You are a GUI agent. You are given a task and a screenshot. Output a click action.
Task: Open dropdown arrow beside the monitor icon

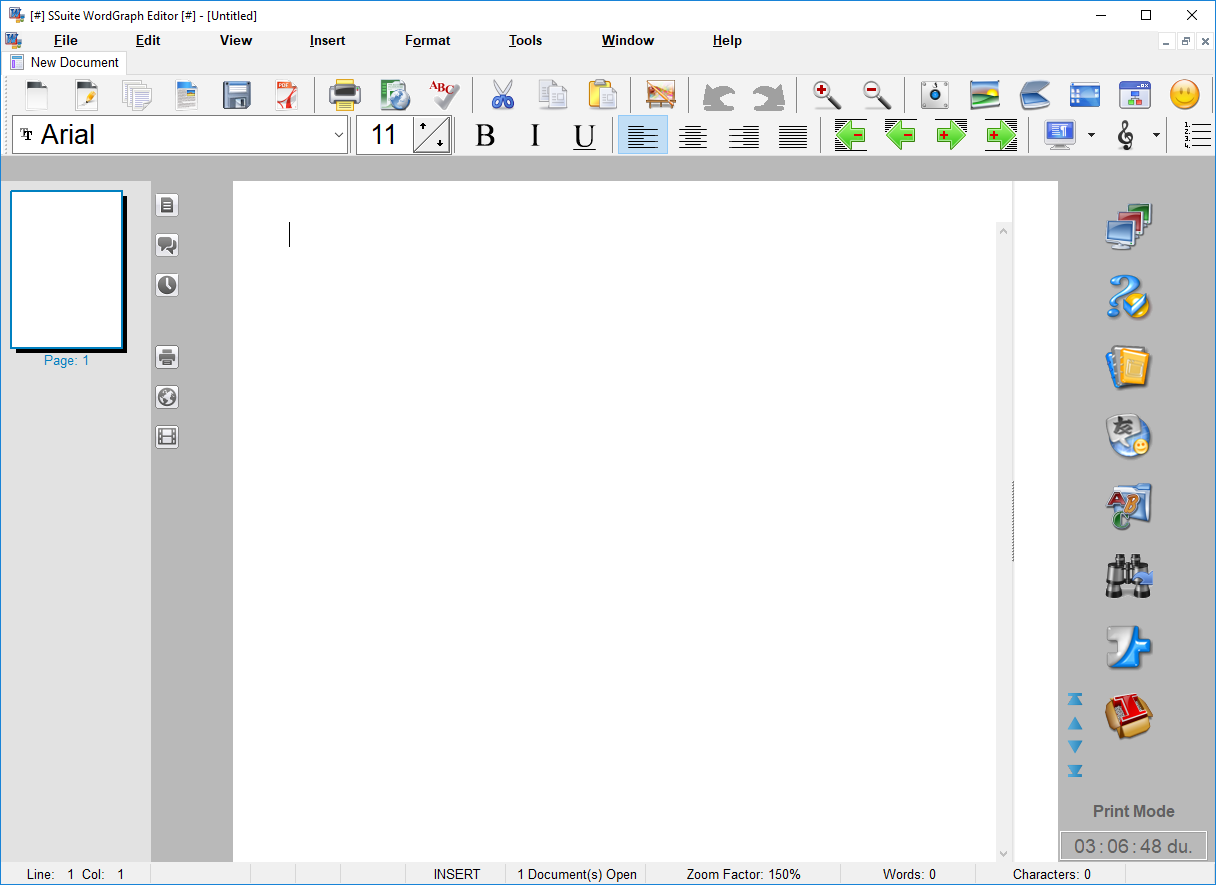click(1091, 135)
